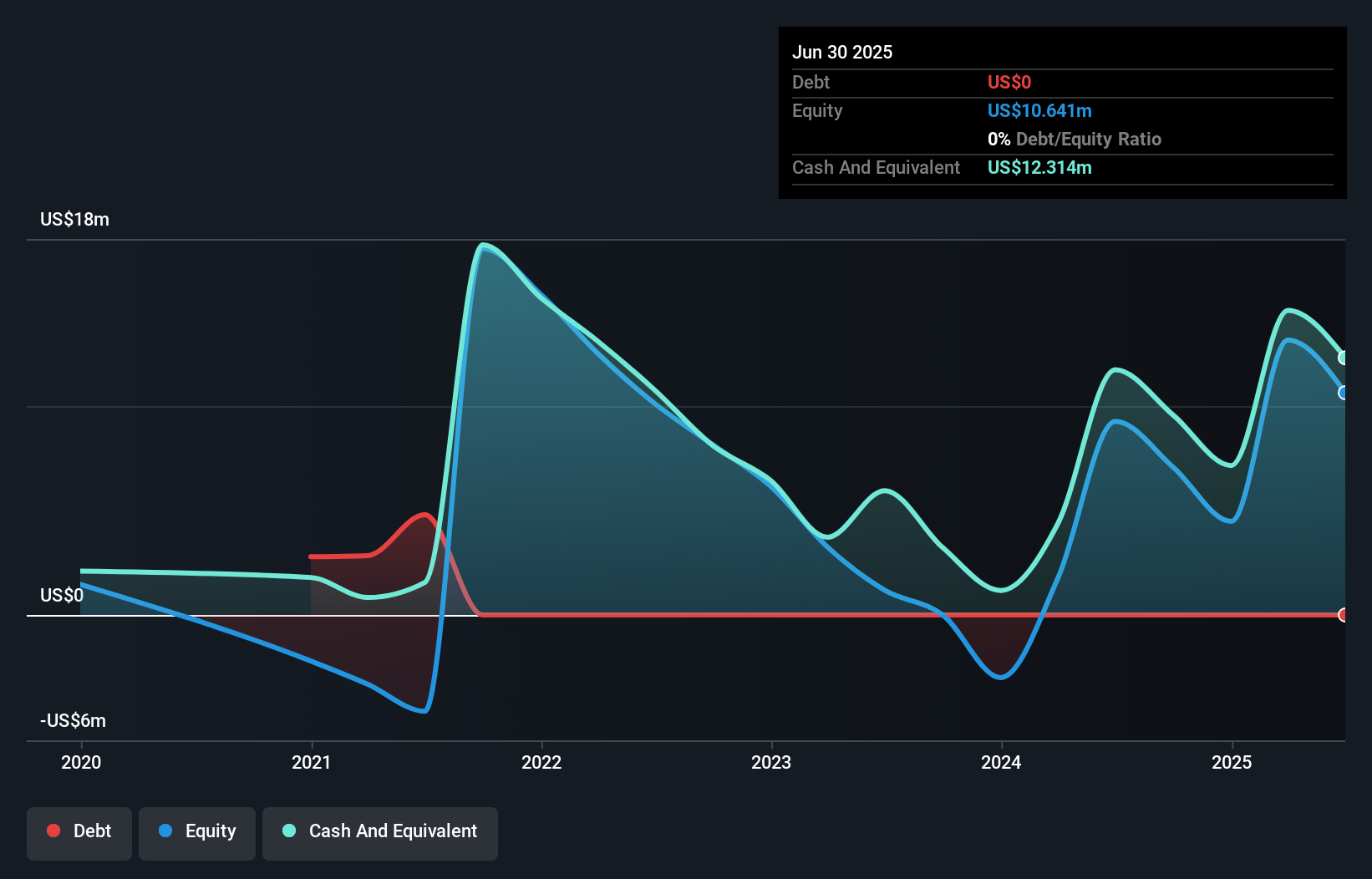Toggle the Equity series in legend
The width and height of the screenshot is (1372, 879).
[197, 833]
